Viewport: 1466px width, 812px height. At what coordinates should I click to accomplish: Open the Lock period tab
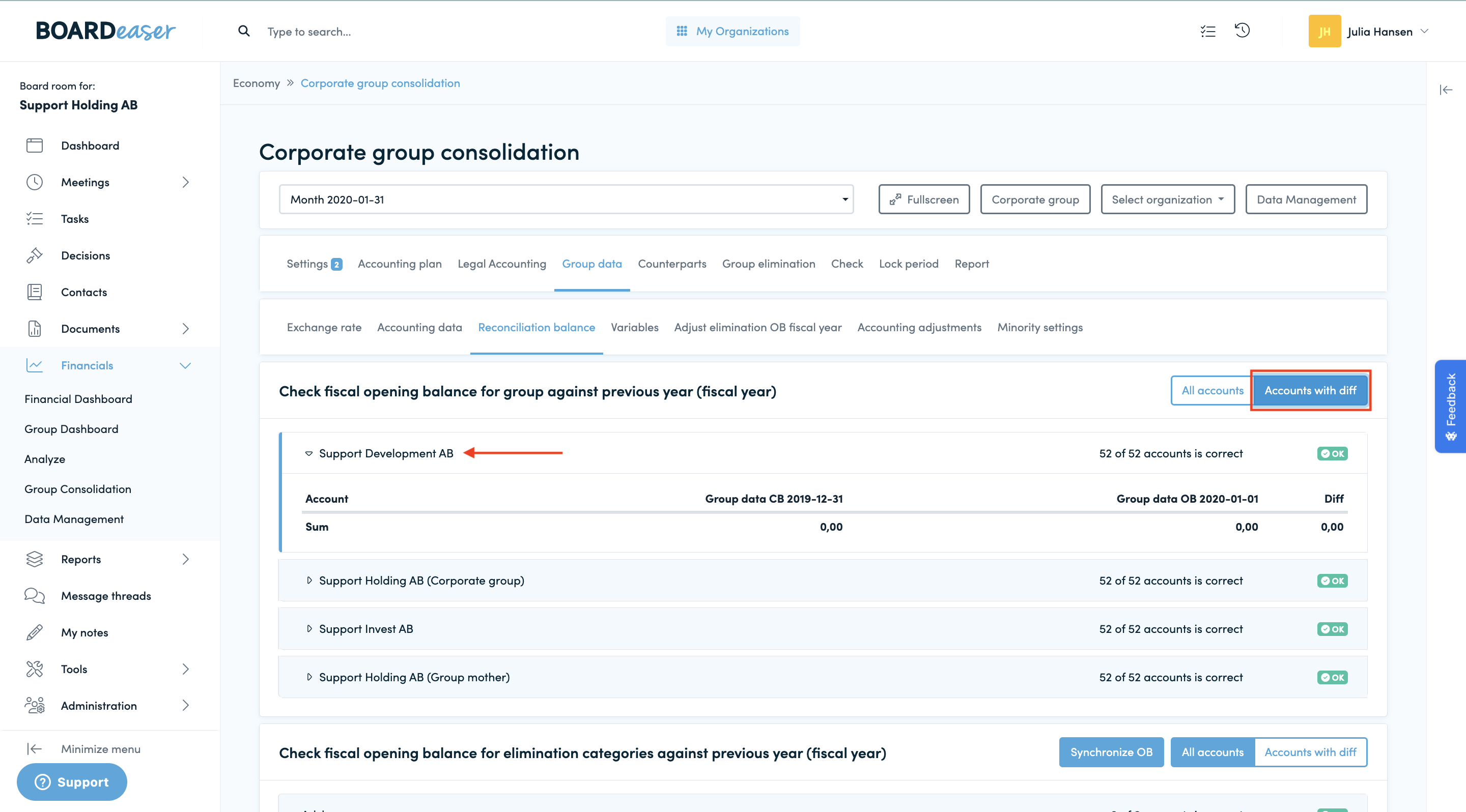[908, 264]
